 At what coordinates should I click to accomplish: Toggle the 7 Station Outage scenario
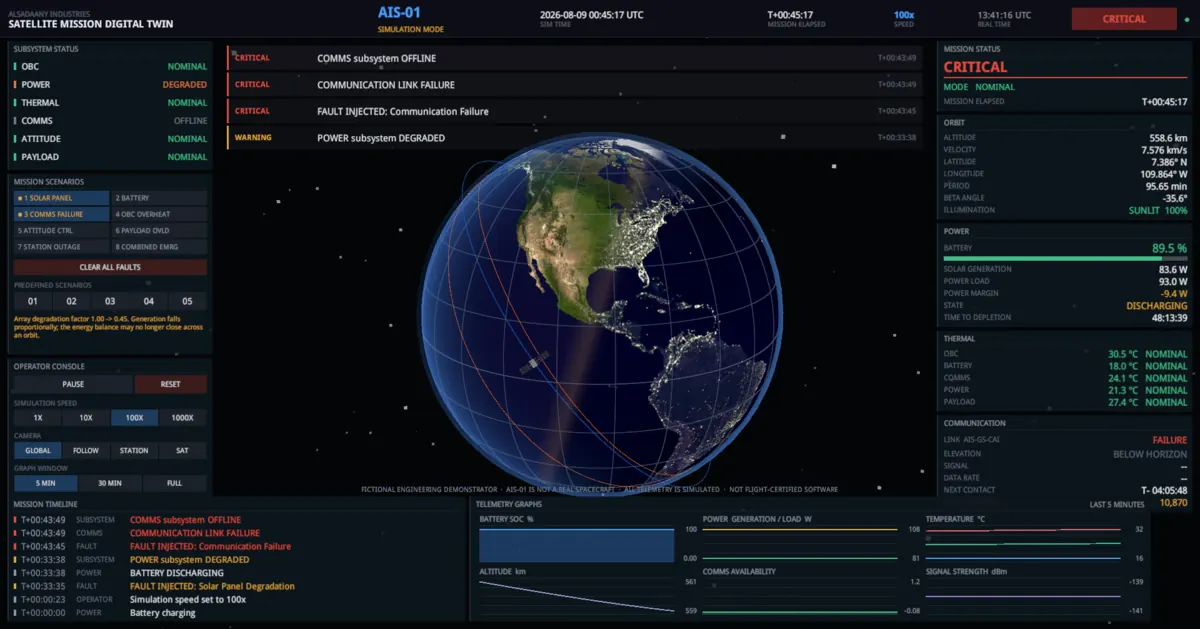(x=61, y=247)
